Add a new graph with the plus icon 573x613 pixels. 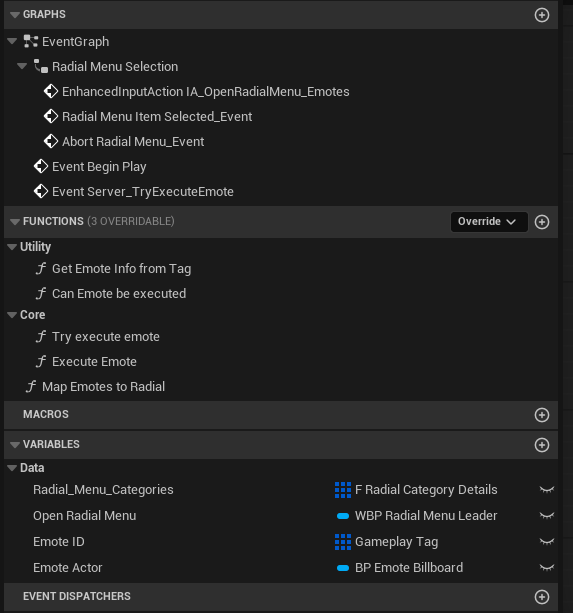pyautogui.click(x=542, y=15)
